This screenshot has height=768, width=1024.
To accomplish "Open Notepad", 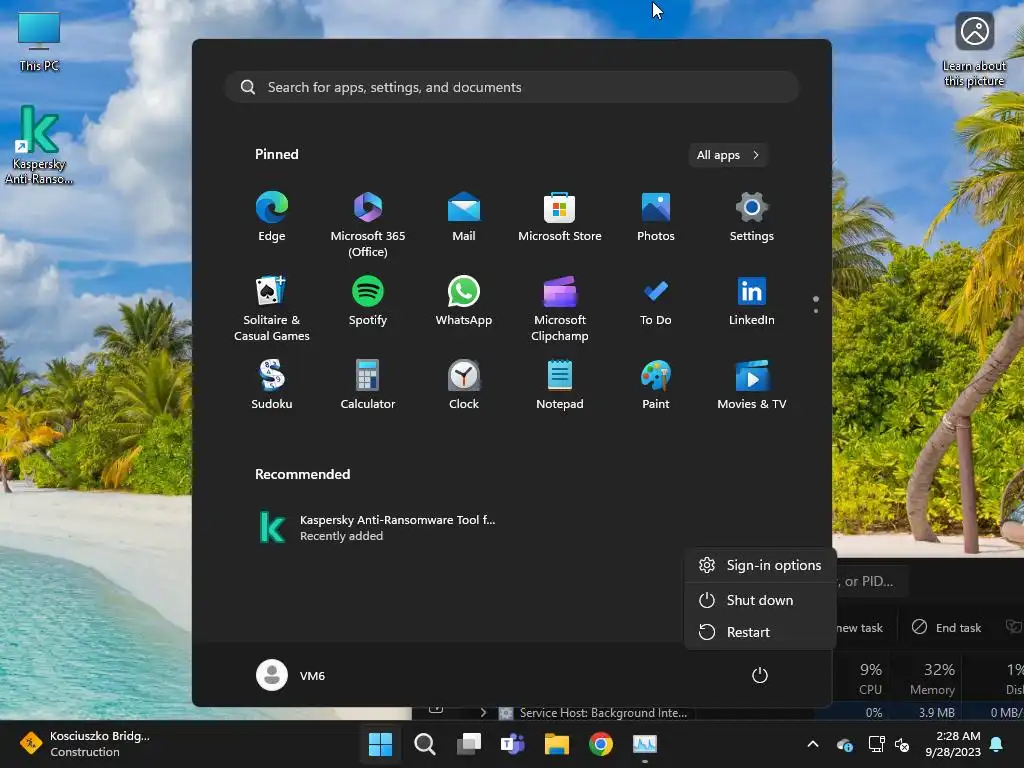I will pyautogui.click(x=560, y=385).
